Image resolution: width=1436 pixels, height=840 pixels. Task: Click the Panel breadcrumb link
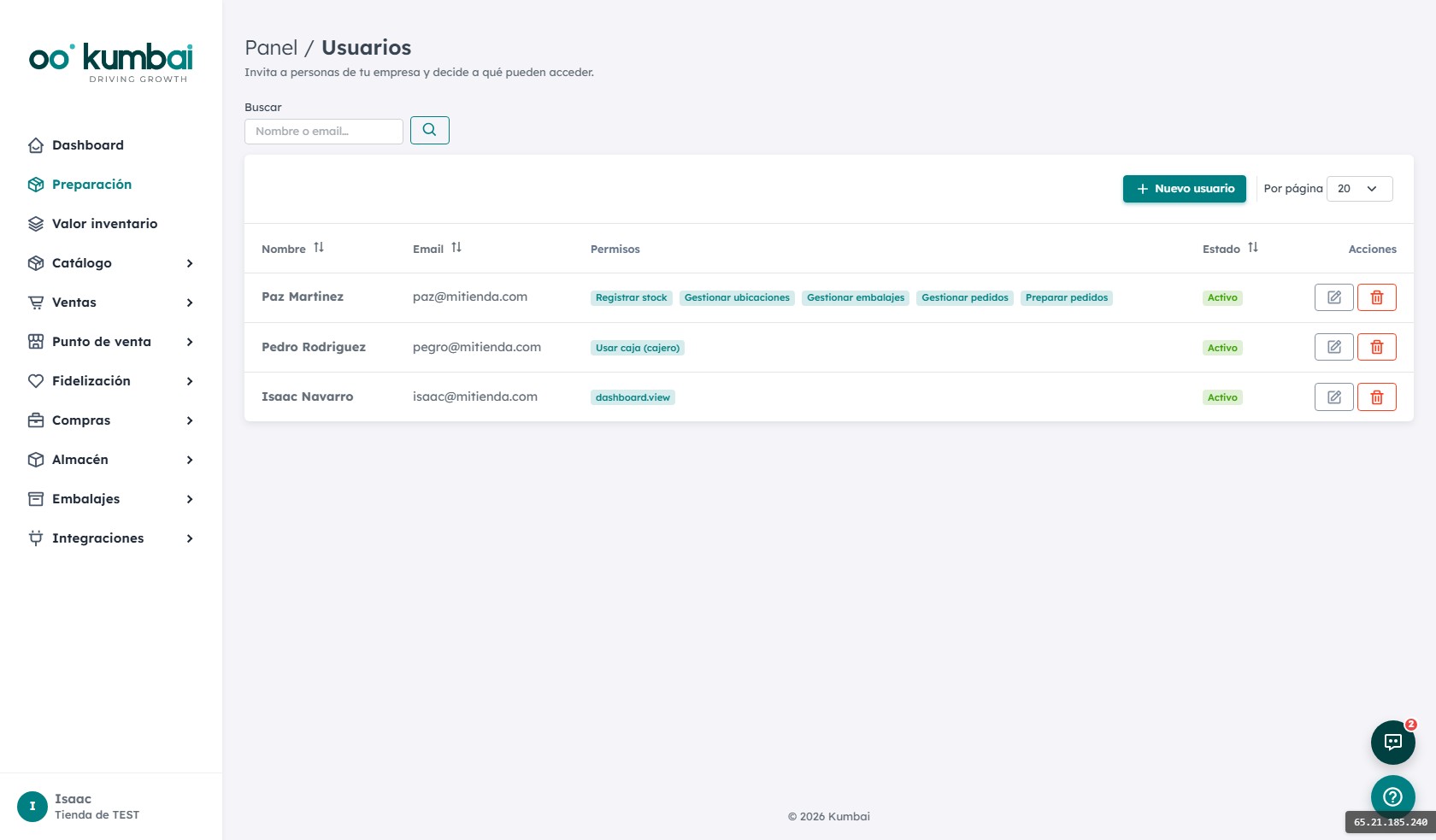pos(271,48)
